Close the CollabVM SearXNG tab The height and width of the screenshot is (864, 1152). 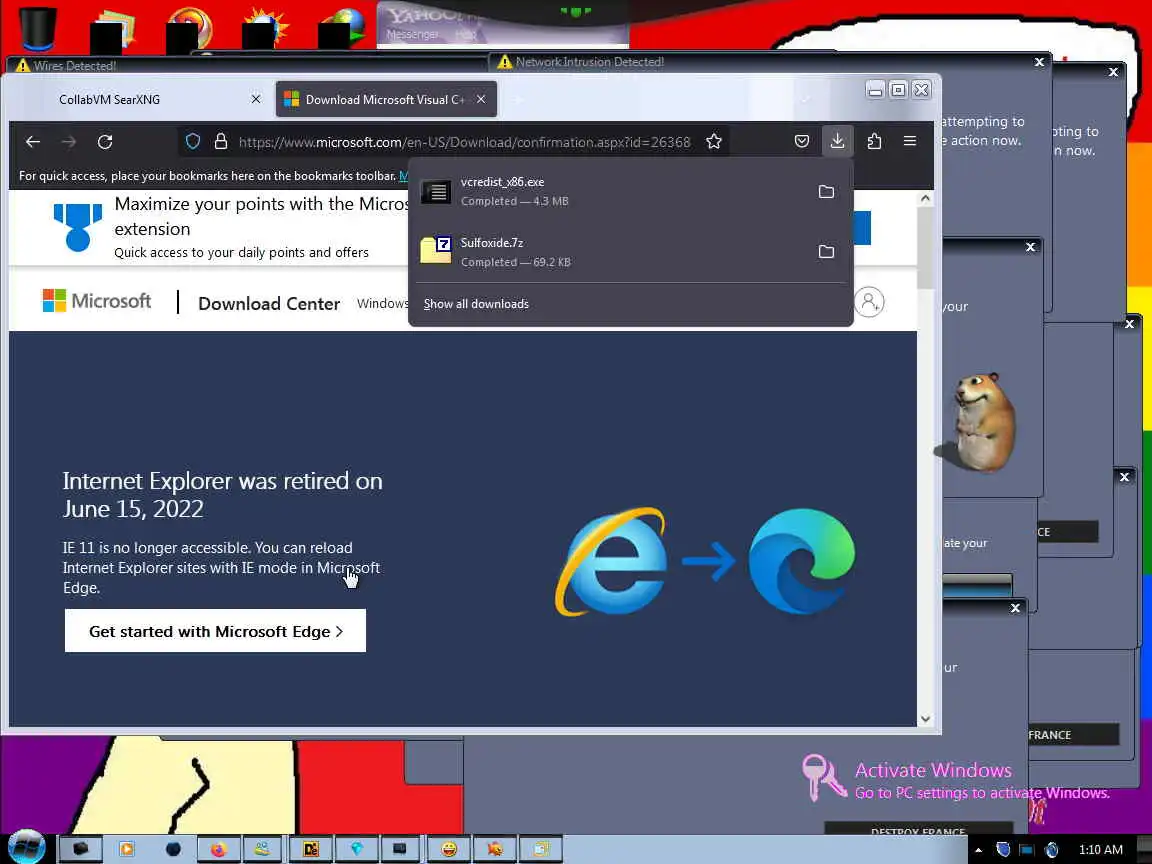pyautogui.click(x=256, y=99)
